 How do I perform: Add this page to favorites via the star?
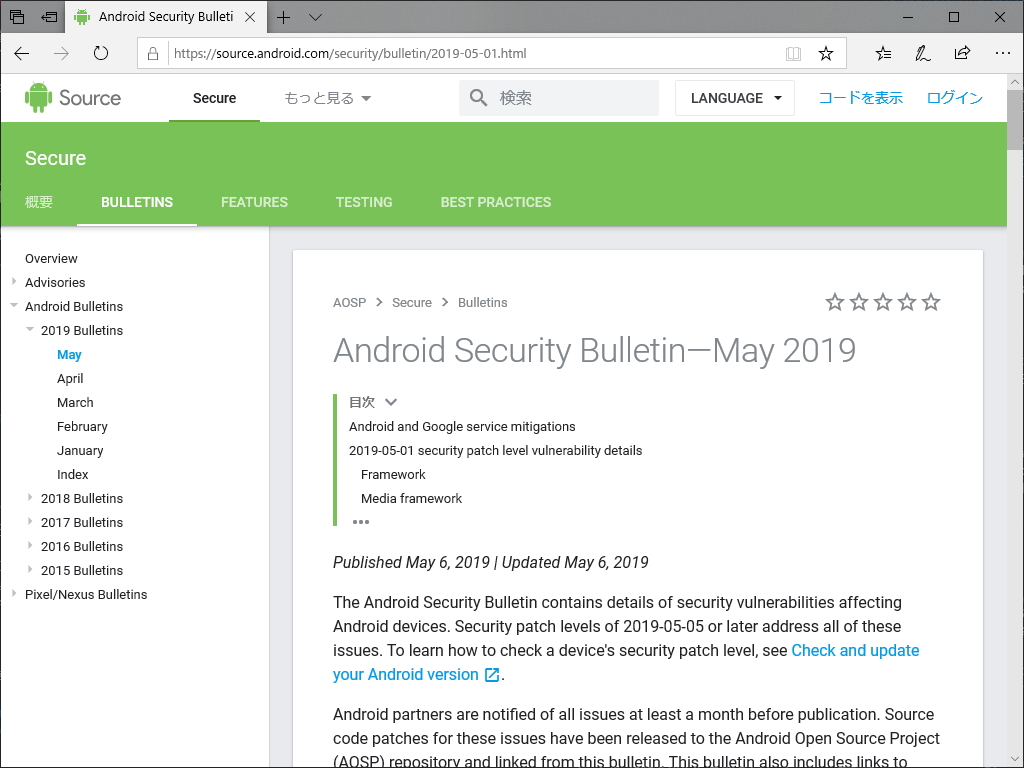[826, 54]
